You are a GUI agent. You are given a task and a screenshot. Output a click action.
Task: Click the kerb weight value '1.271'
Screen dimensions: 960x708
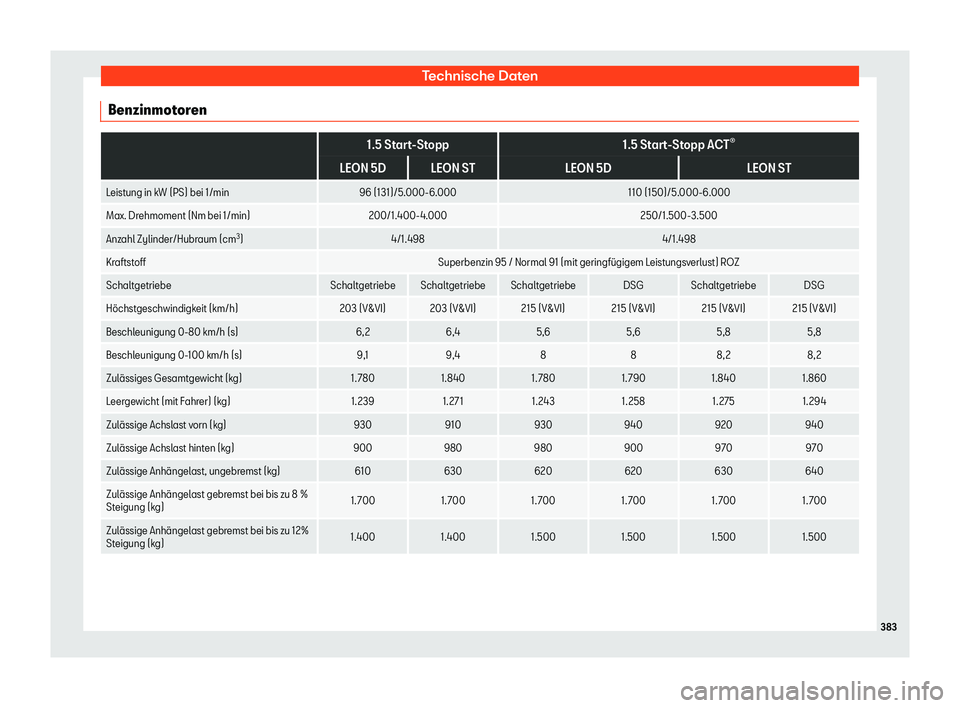453,402
